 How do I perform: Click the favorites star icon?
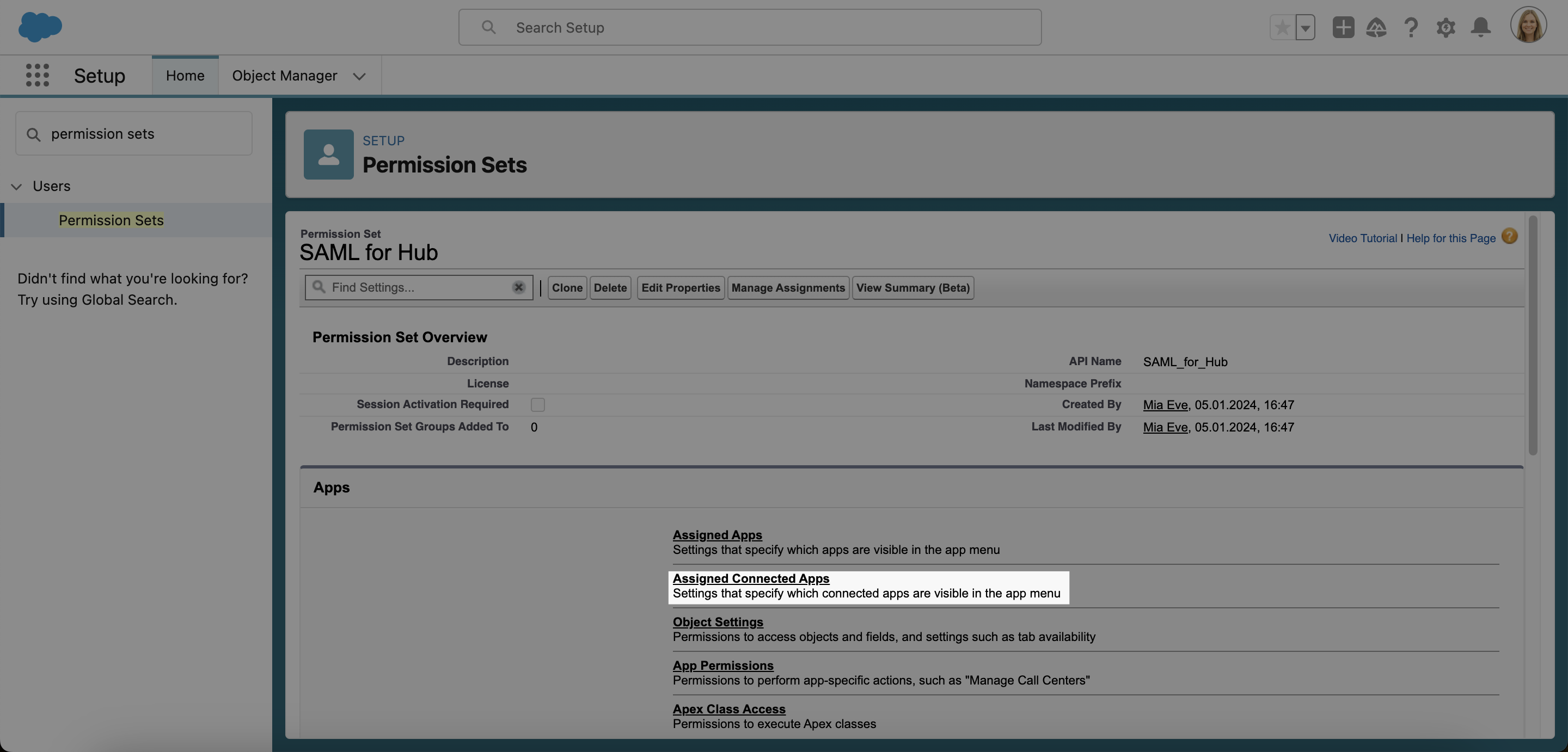tap(1282, 27)
